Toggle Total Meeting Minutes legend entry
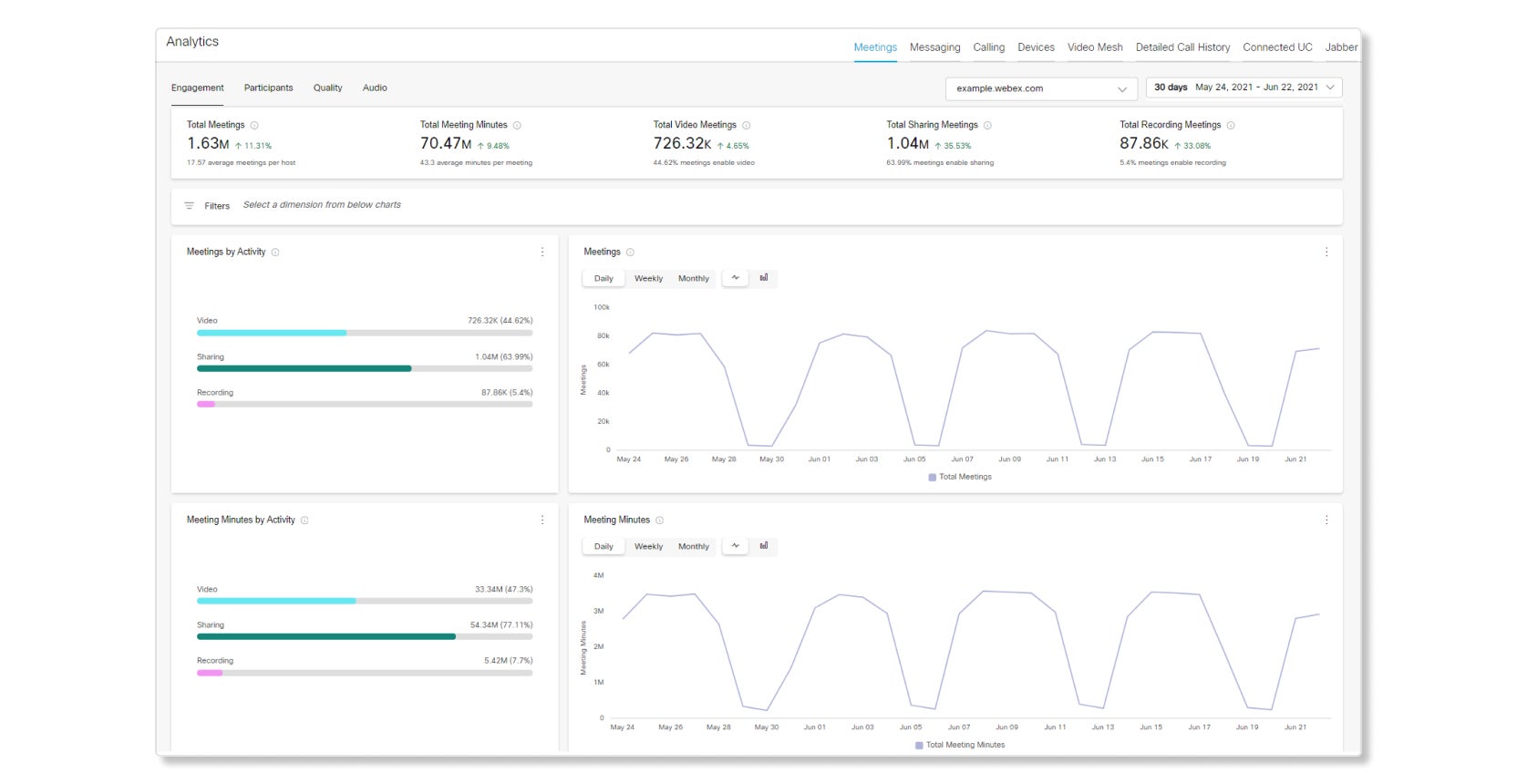The height and width of the screenshot is (784, 1517). (x=960, y=745)
